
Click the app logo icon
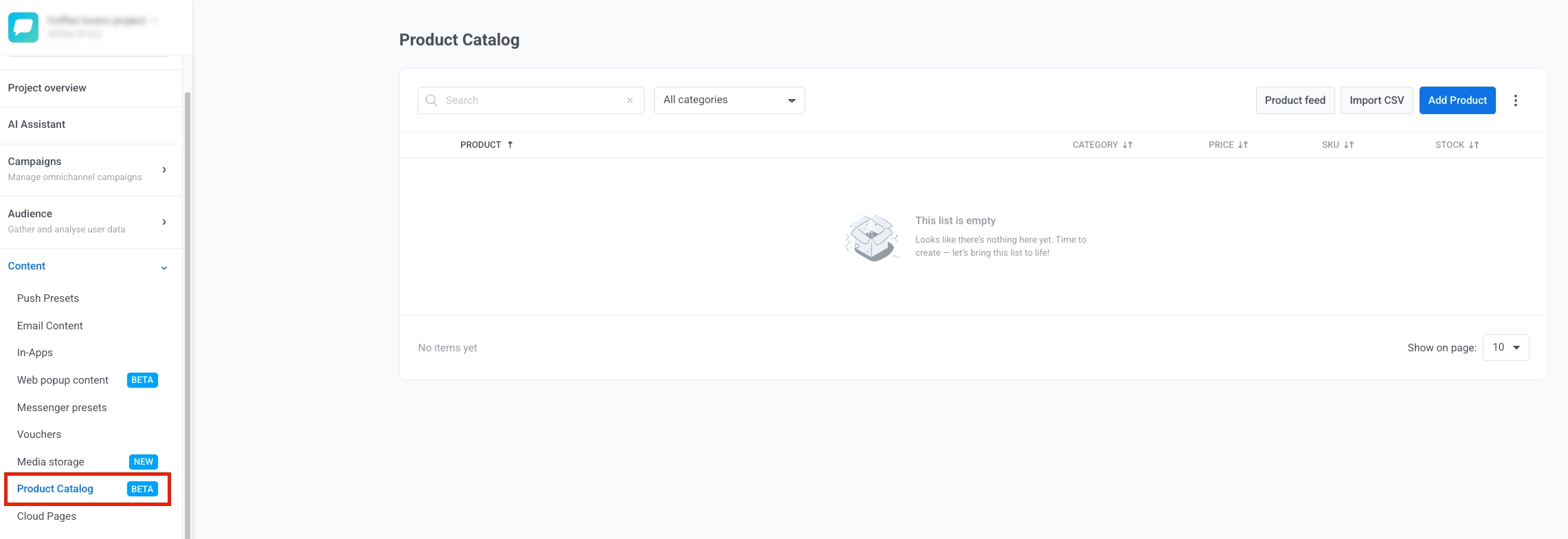[23, 27]
